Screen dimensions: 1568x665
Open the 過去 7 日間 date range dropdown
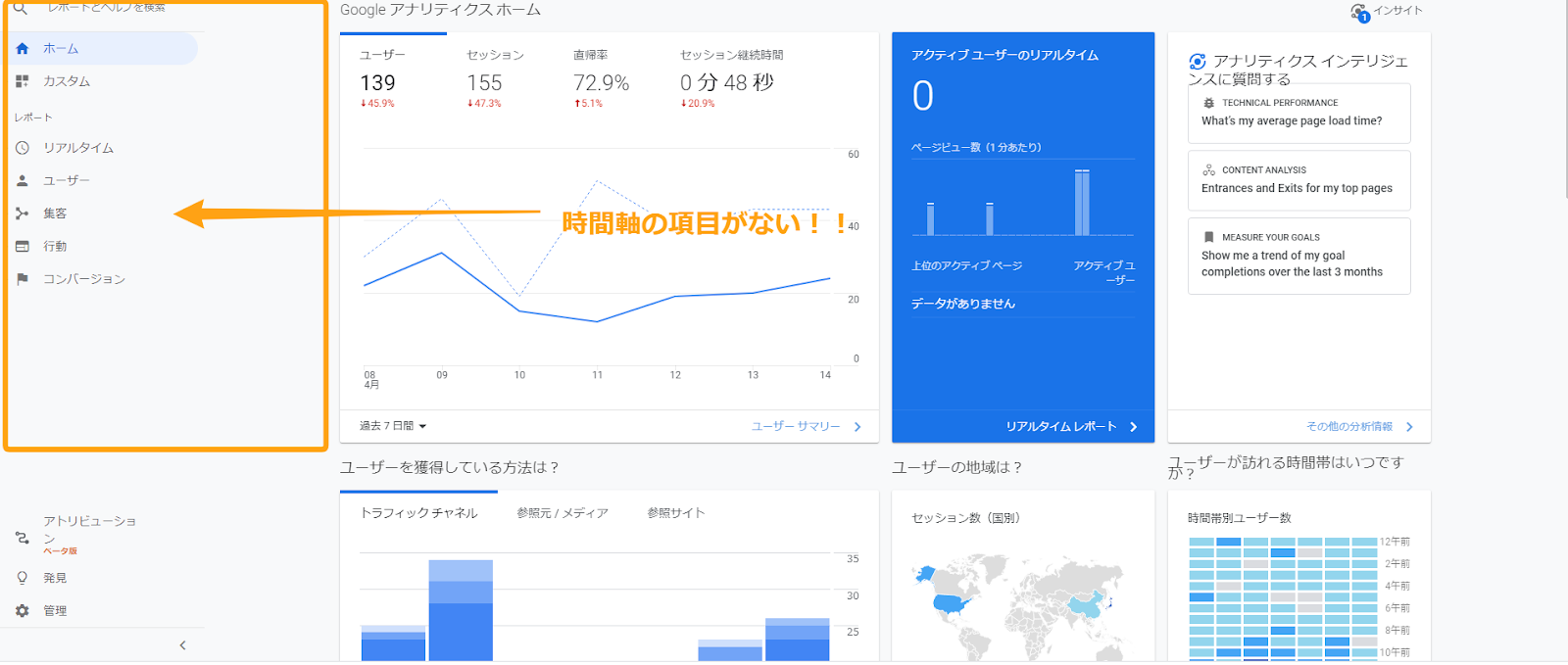(393, 426)
